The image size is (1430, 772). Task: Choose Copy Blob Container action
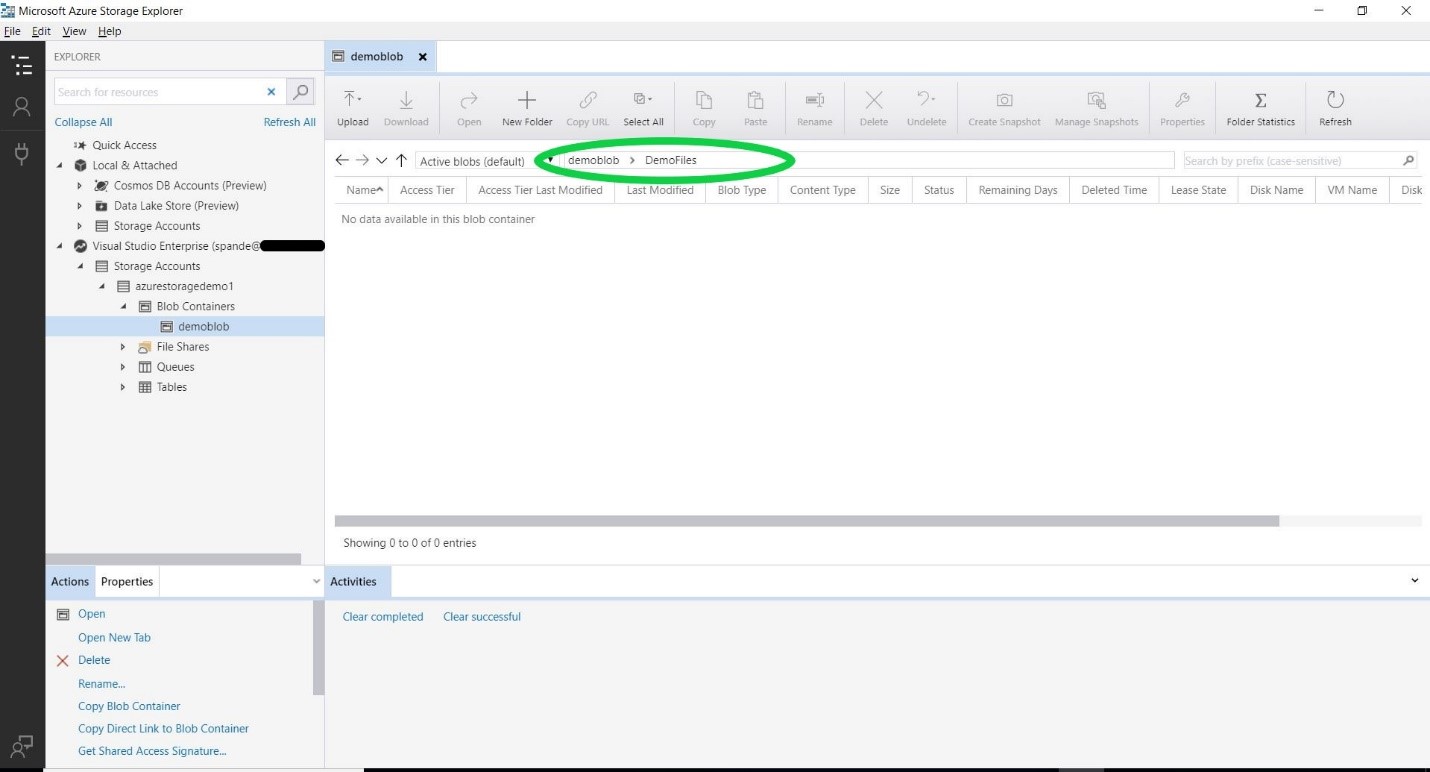tap(129, 706)
